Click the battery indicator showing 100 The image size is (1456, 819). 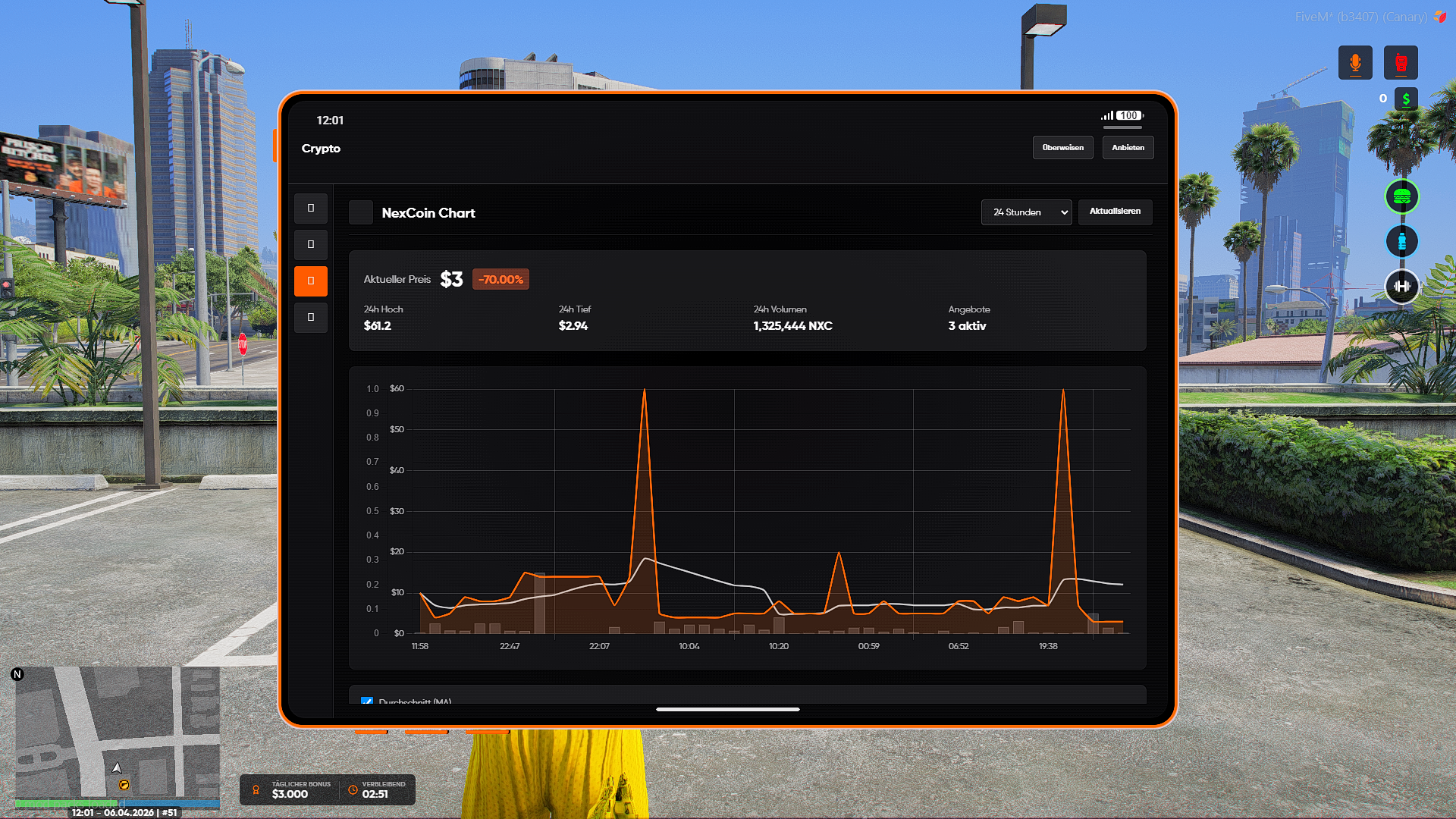[1129, 115]
